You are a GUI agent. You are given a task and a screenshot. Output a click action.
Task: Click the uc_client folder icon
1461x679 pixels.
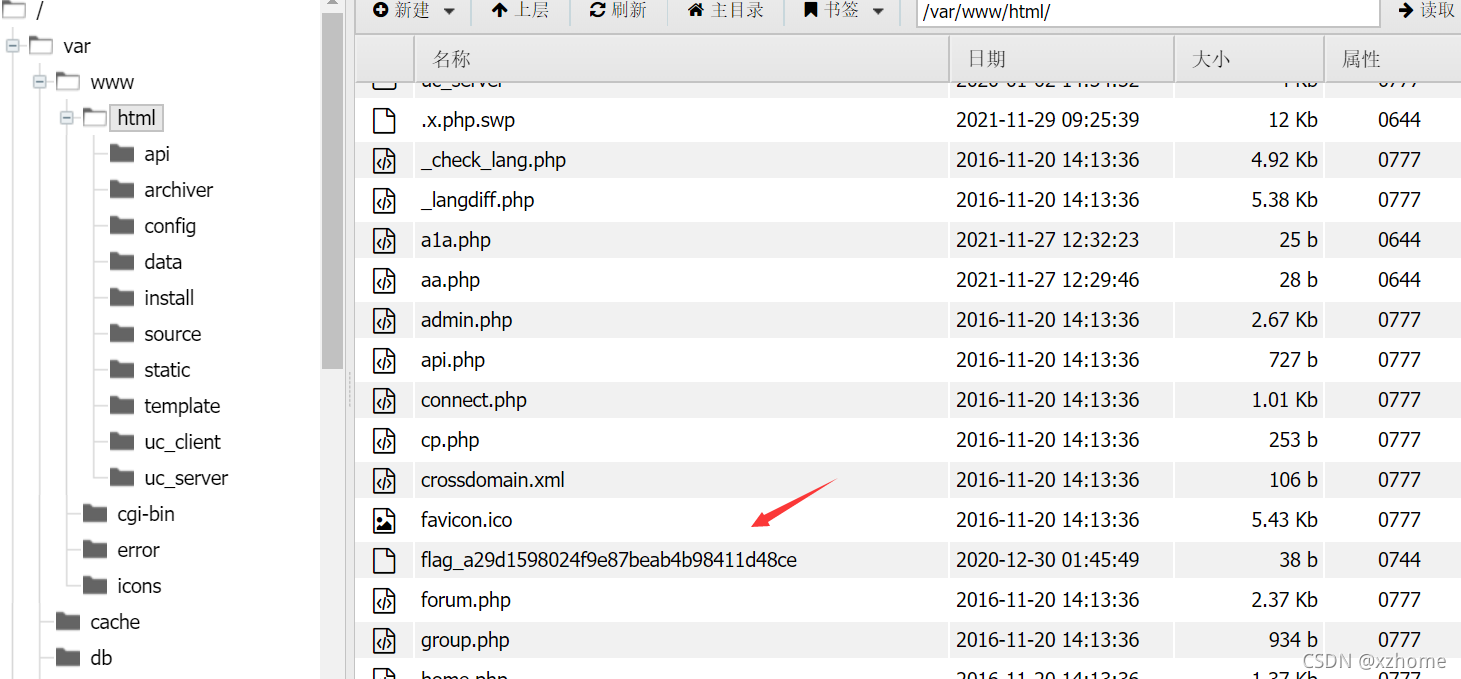click(x=122, y=441)
